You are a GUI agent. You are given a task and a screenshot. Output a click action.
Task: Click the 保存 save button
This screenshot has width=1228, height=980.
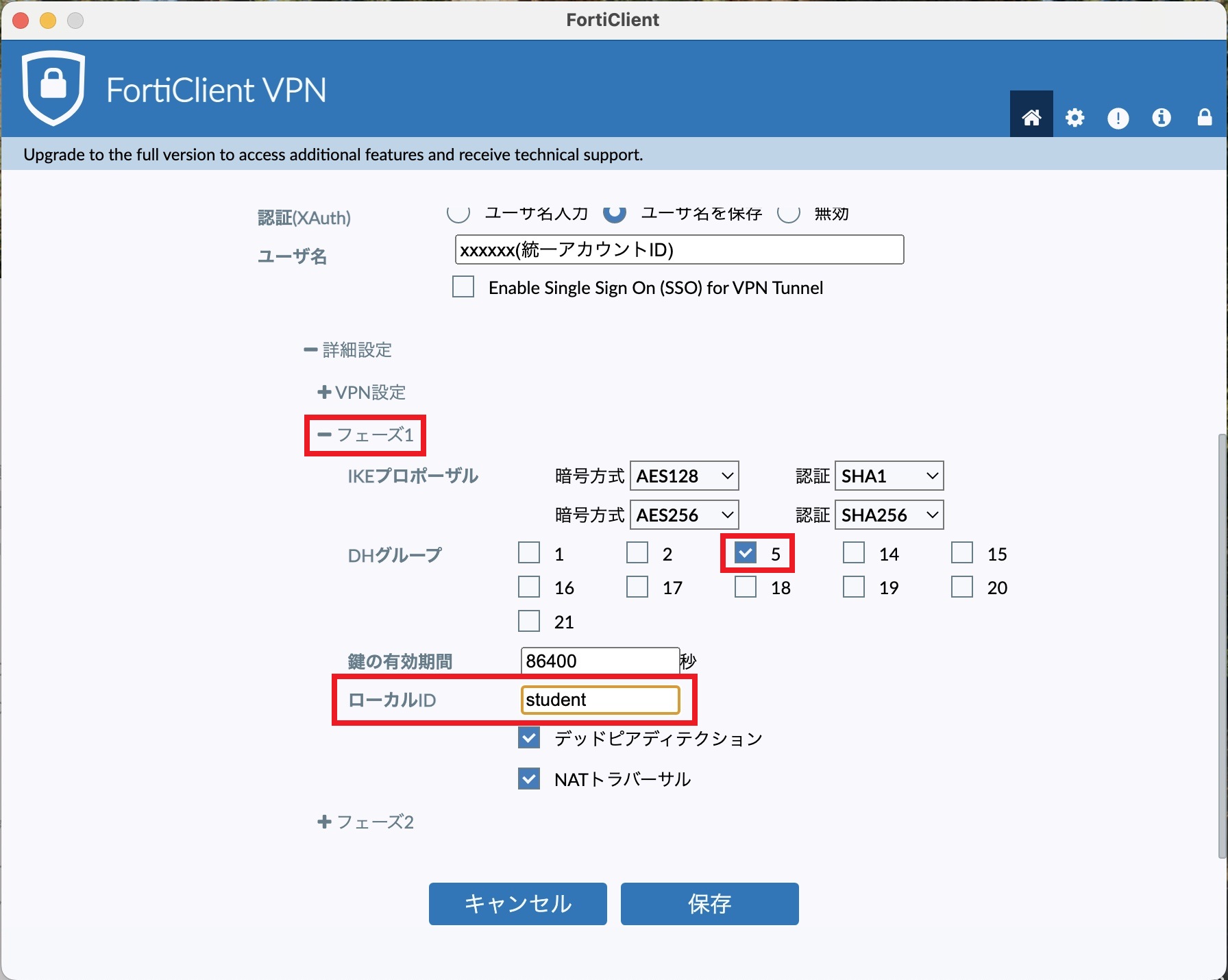709,903
